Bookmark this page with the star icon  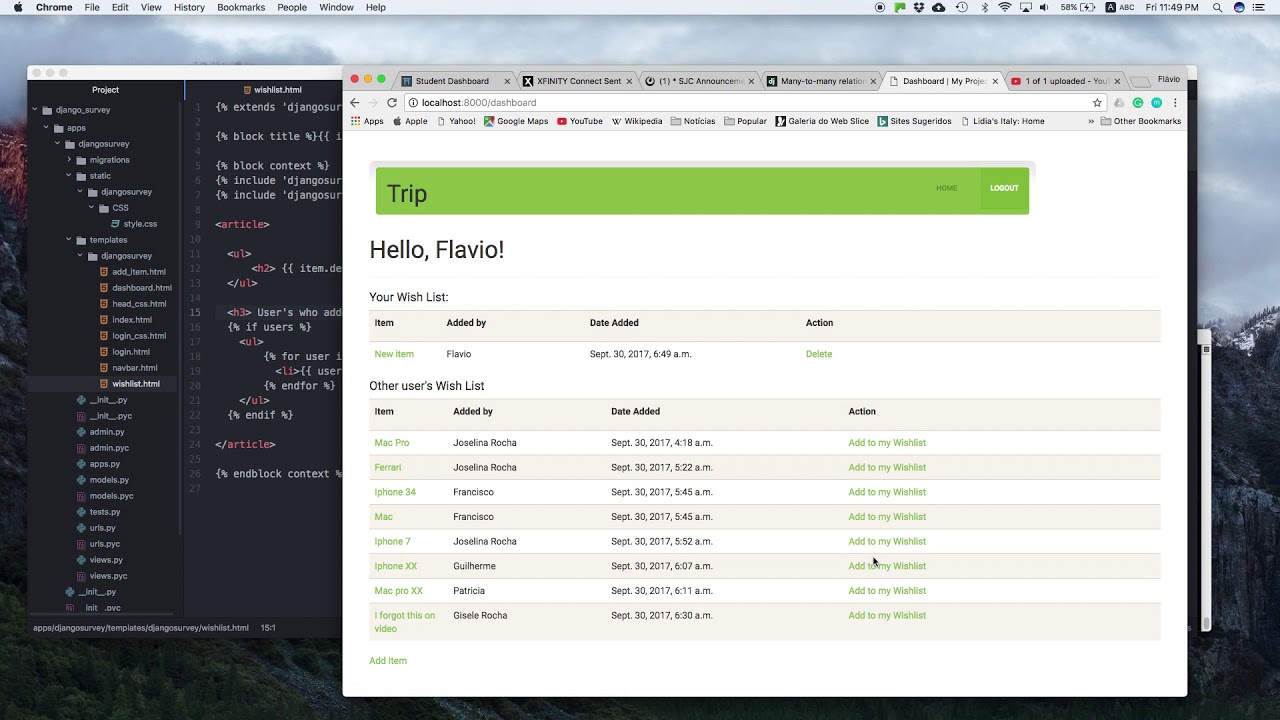click(x=1097, y=103)
